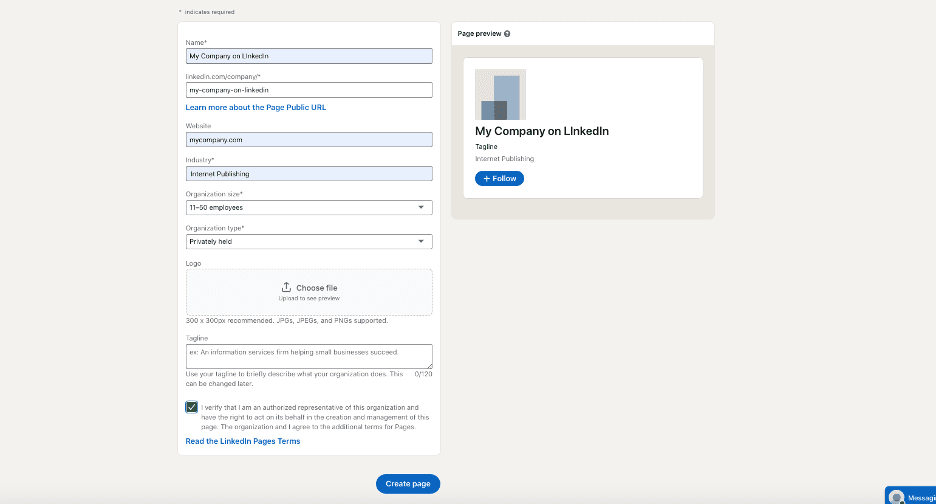Click the Industry input field

click(x=309, y=174)
